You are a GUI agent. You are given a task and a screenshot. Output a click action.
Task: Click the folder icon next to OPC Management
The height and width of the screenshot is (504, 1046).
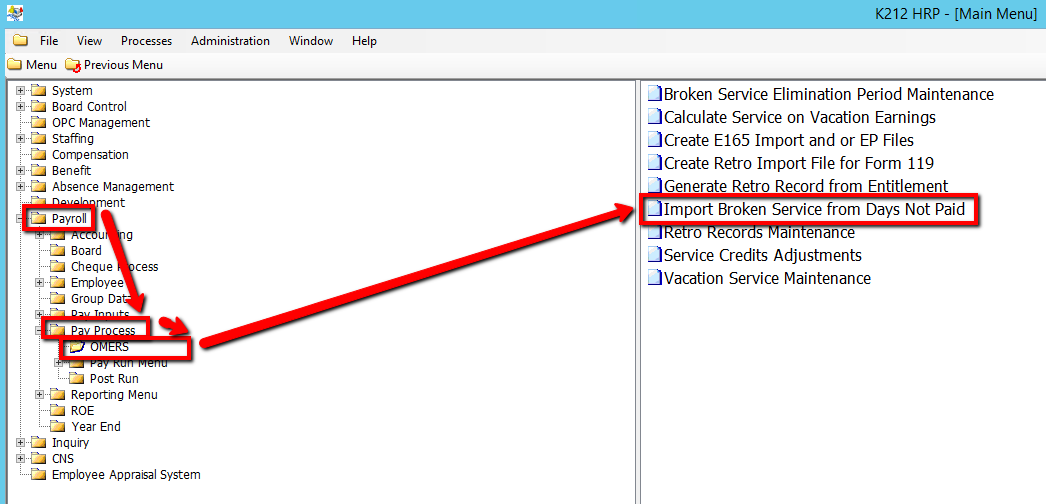pyautogui.click(x=39, y=123)
